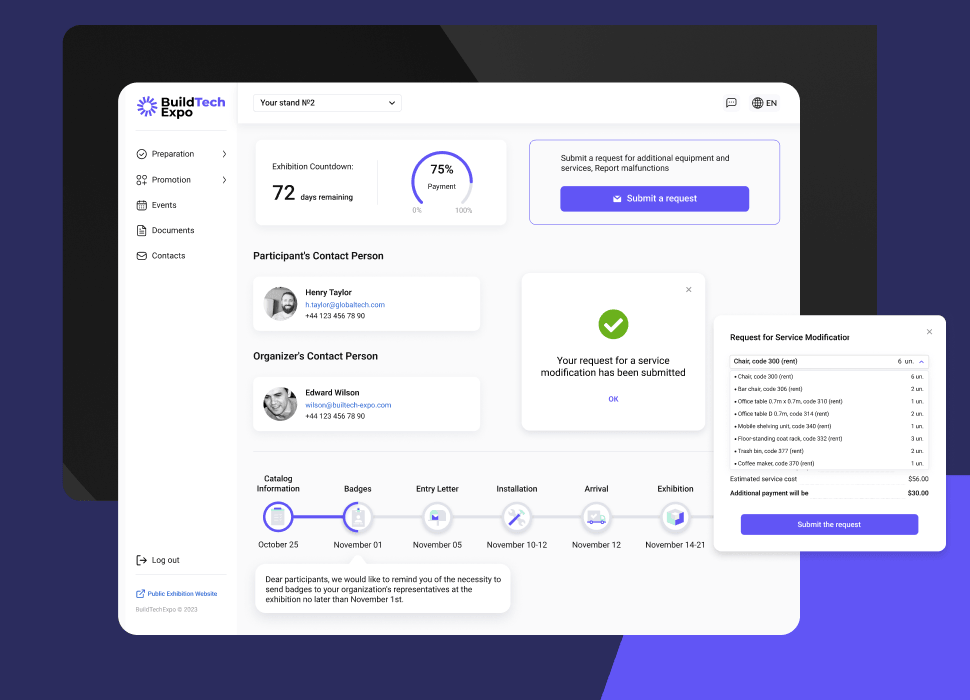Viewport: 970px width, 700px height.
Task: Click the envelope icon in Submit a request
Action: tap(617, 198)
